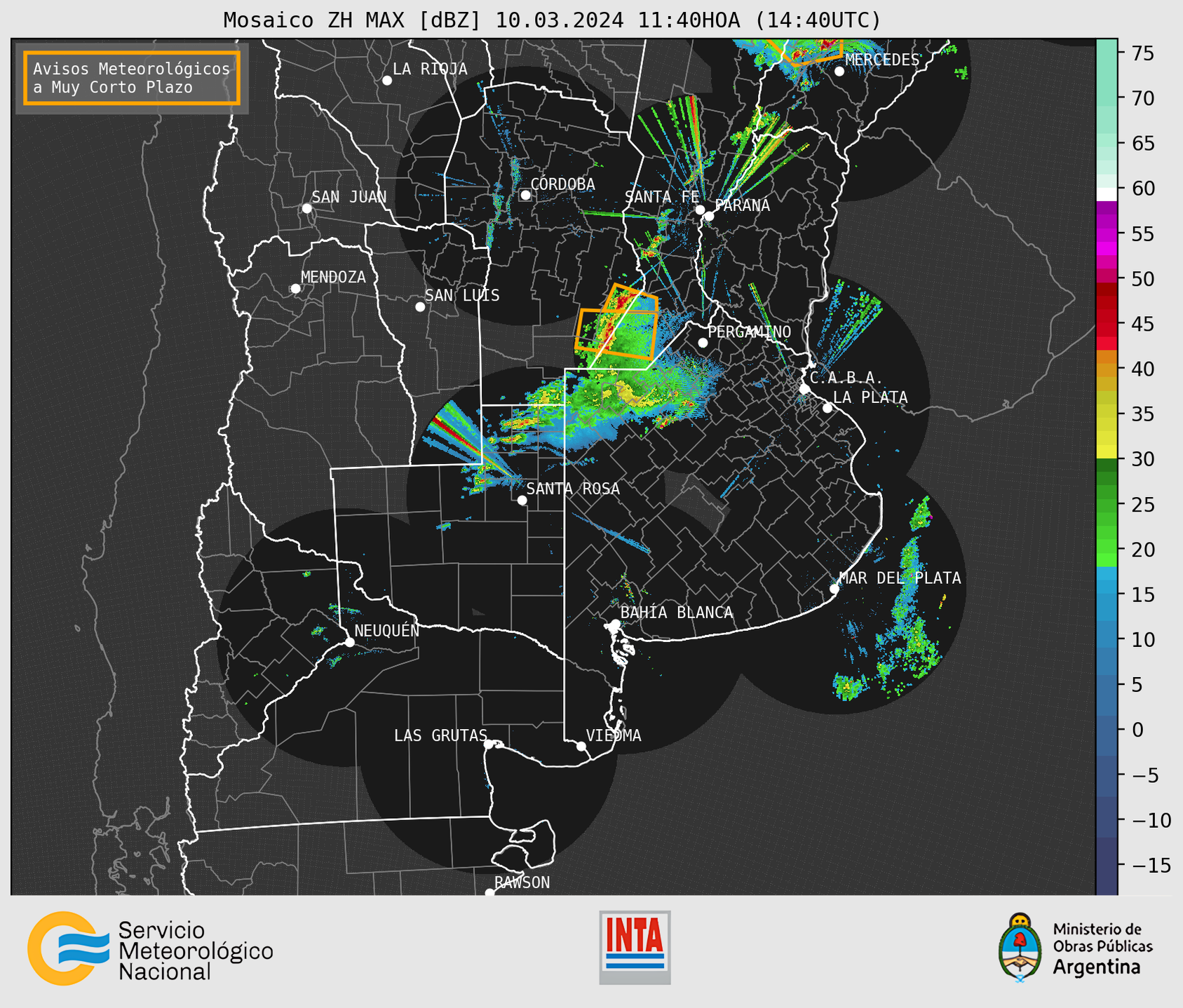This screenshot has height=1008, width=1183.
Task: Click the Mar del Plata city marker dot
Action: click(x=834, y=589)
